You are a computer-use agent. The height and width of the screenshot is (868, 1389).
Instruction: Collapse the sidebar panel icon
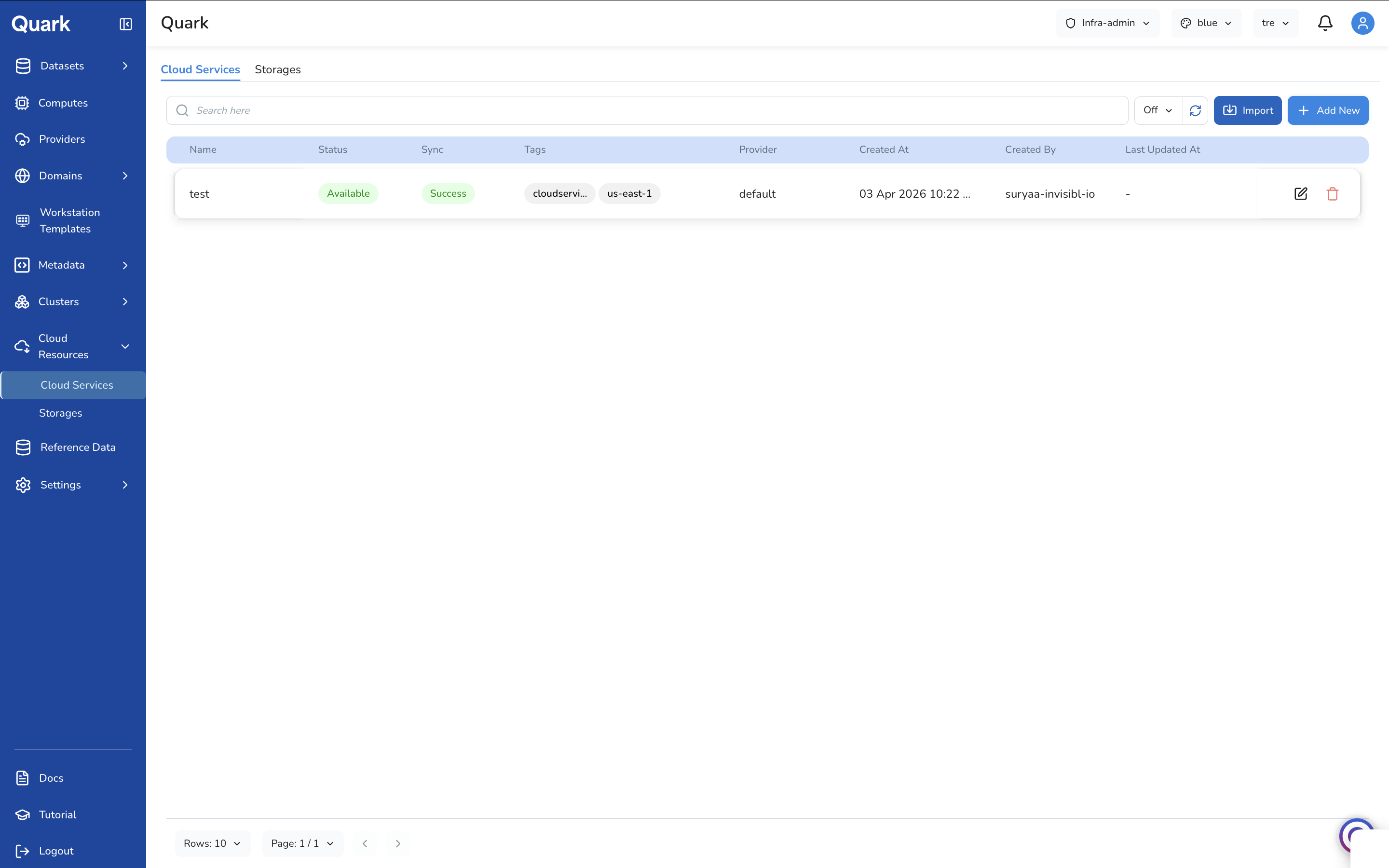tap(126, 24)
